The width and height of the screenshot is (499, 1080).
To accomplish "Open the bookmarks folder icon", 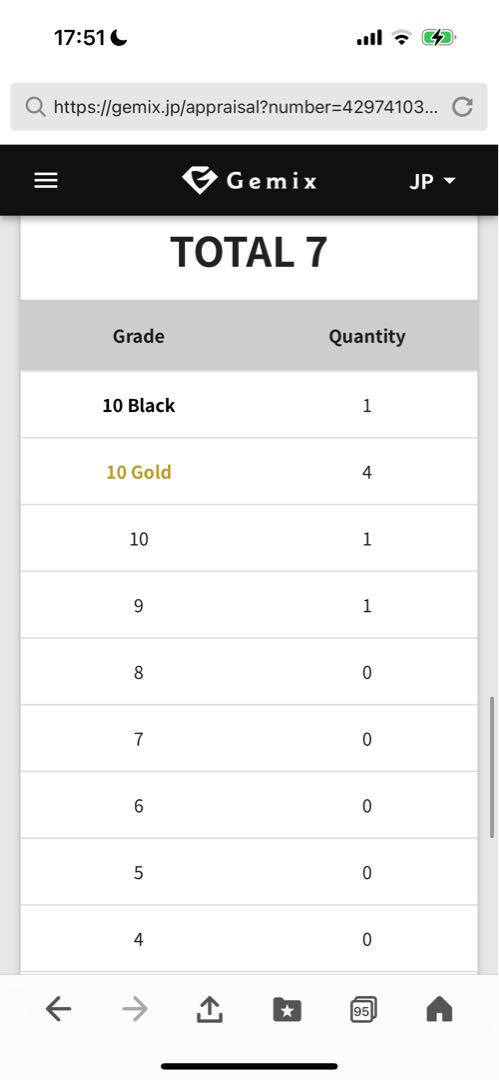I will click(287, 1010).
